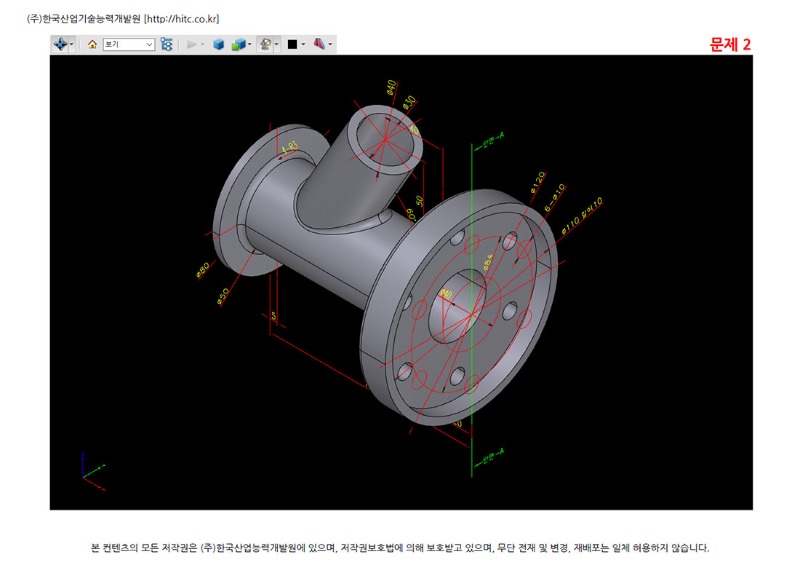The width and height of the screenshot is (800, 565).
Task: Click the copyright notice footer text
Action: [399, 548]
